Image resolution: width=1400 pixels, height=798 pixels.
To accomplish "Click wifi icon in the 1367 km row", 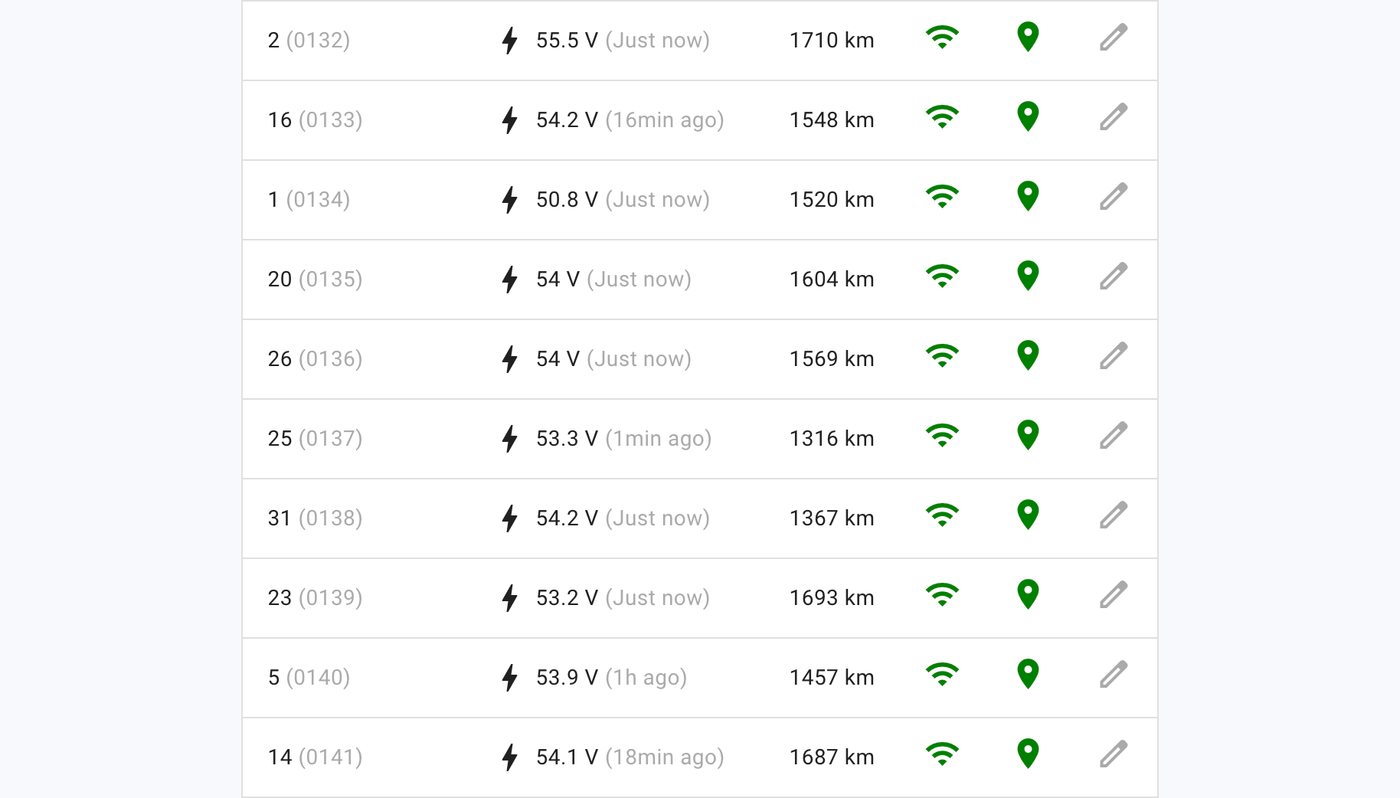I will [x=942, y=516].
